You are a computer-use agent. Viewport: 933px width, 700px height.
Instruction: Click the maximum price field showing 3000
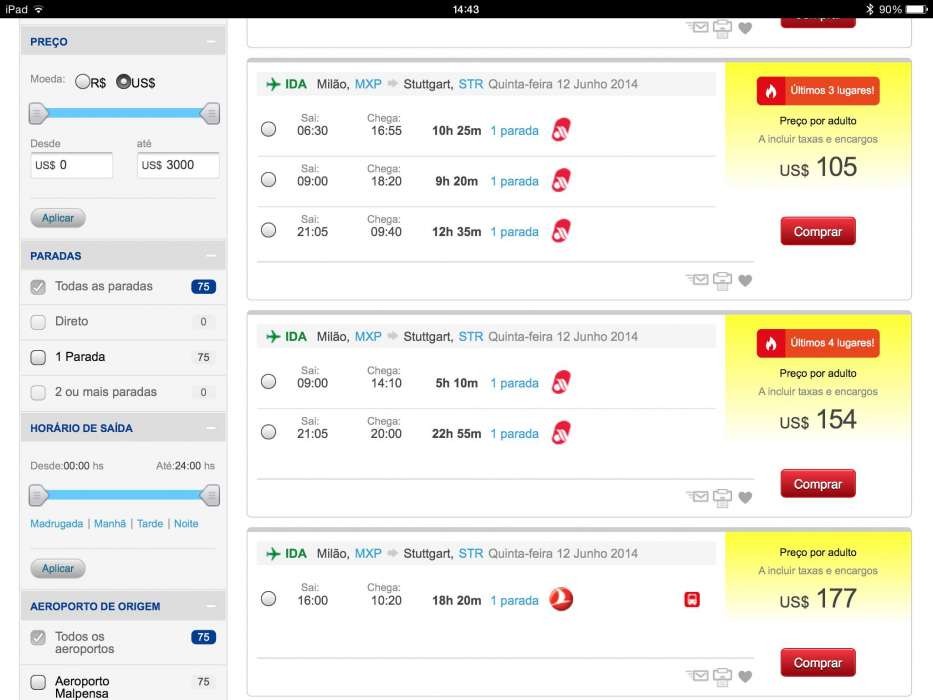178,165
